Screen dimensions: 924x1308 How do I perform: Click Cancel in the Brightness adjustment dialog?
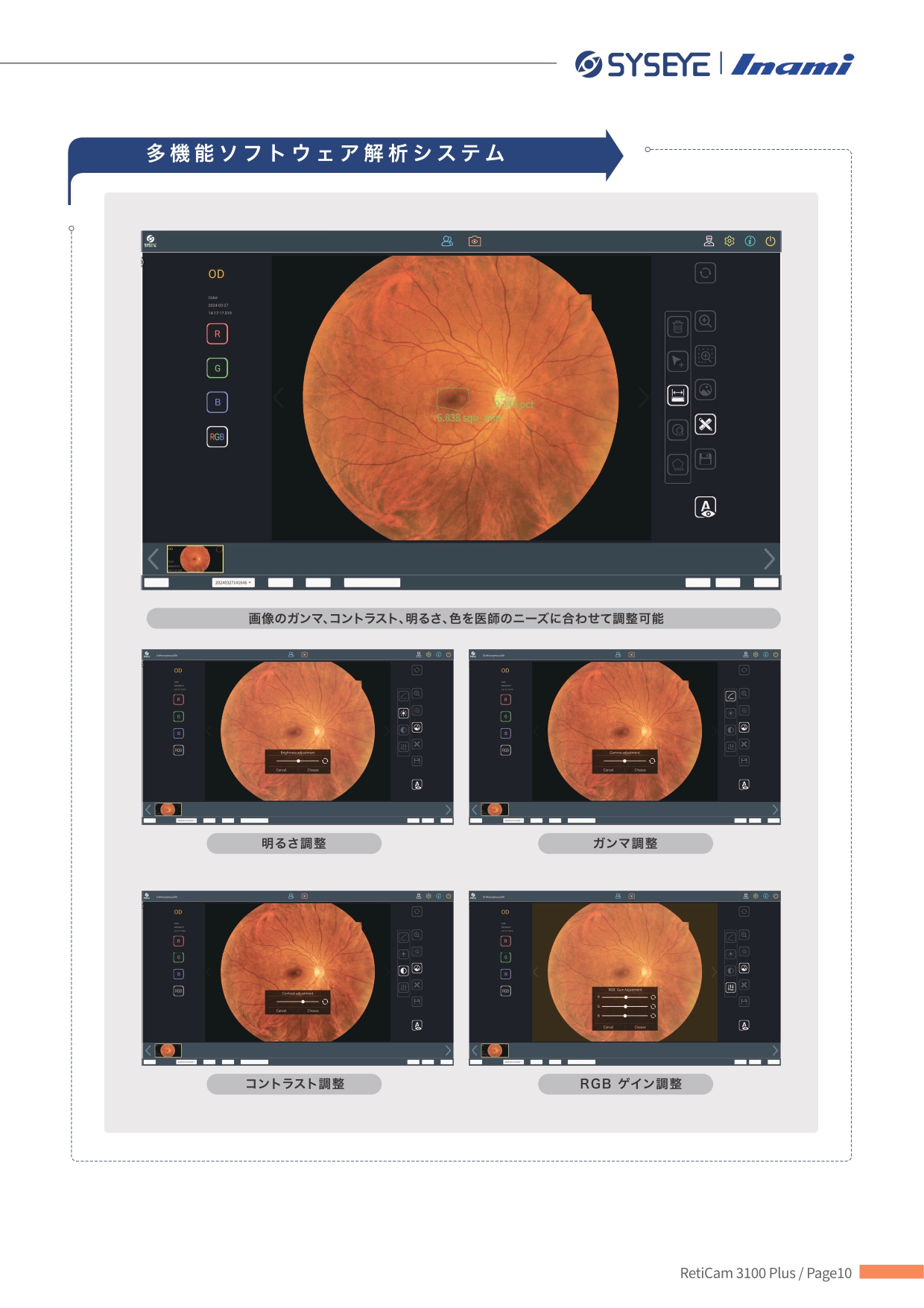click(281, 770)
